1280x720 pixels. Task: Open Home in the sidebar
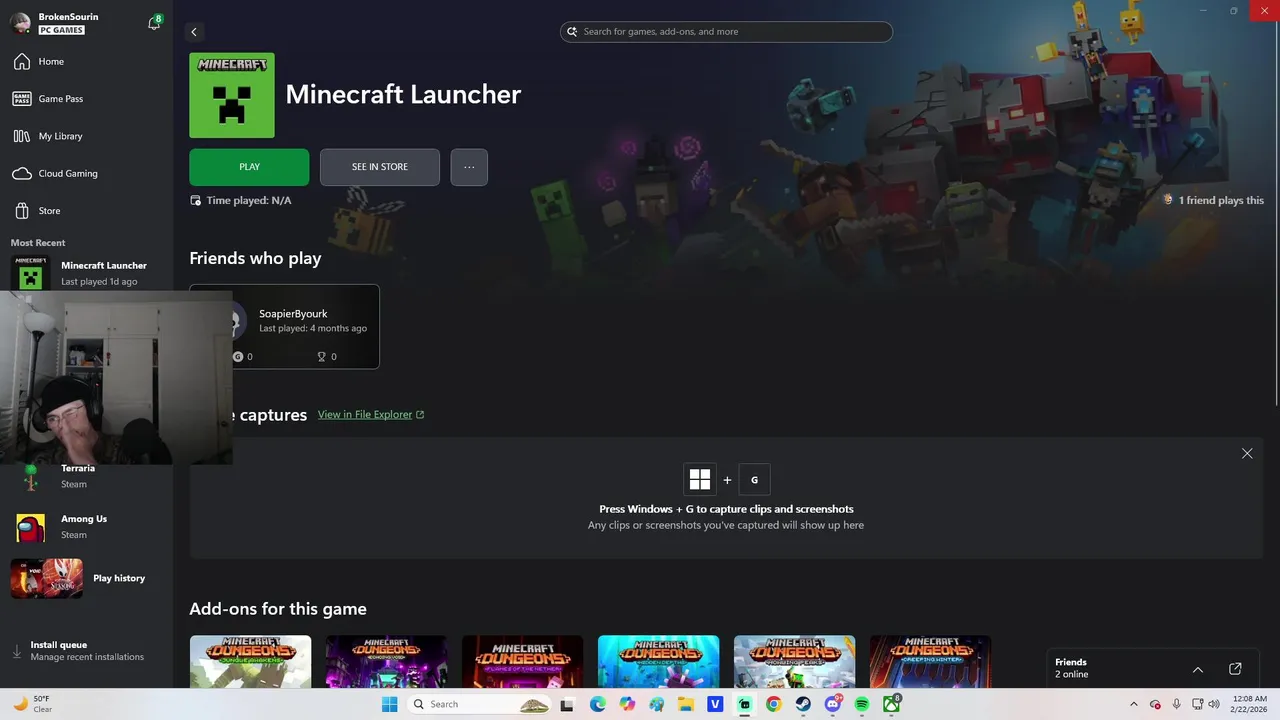(x=86, y=62)
